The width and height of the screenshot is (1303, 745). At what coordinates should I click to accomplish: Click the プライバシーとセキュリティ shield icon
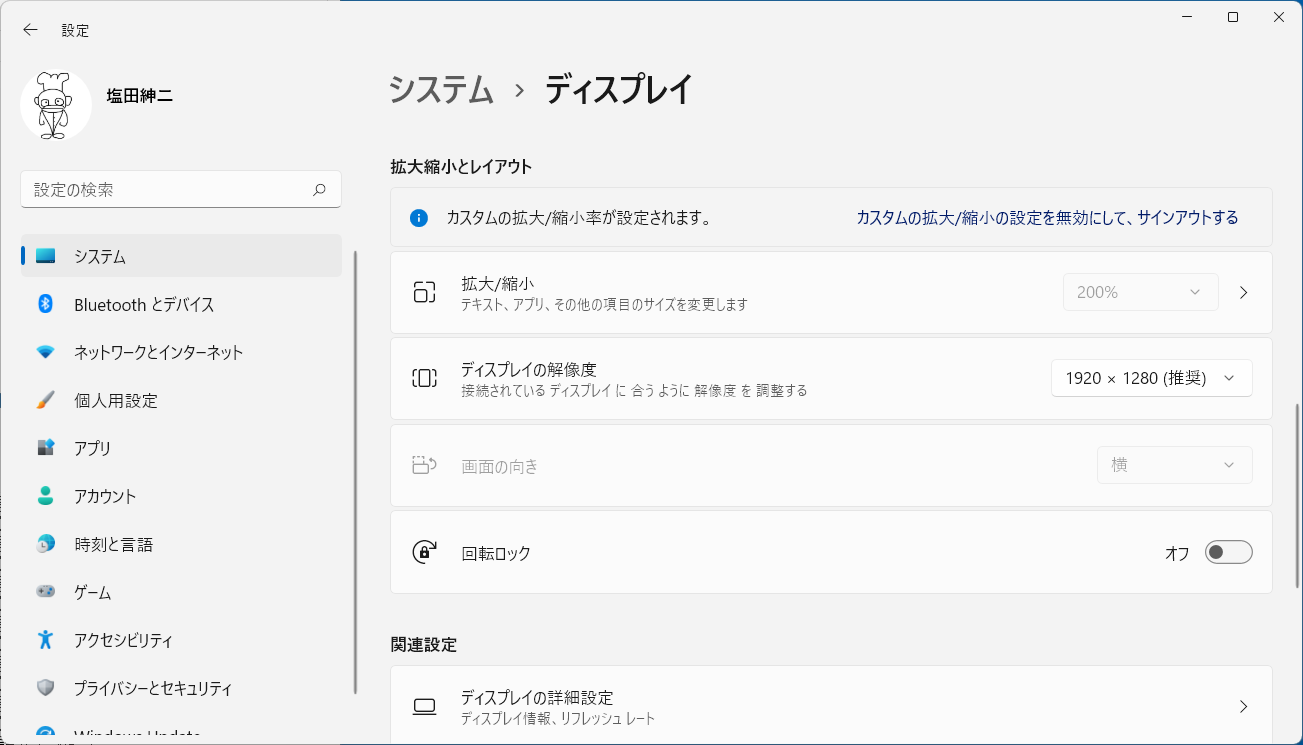45,688
